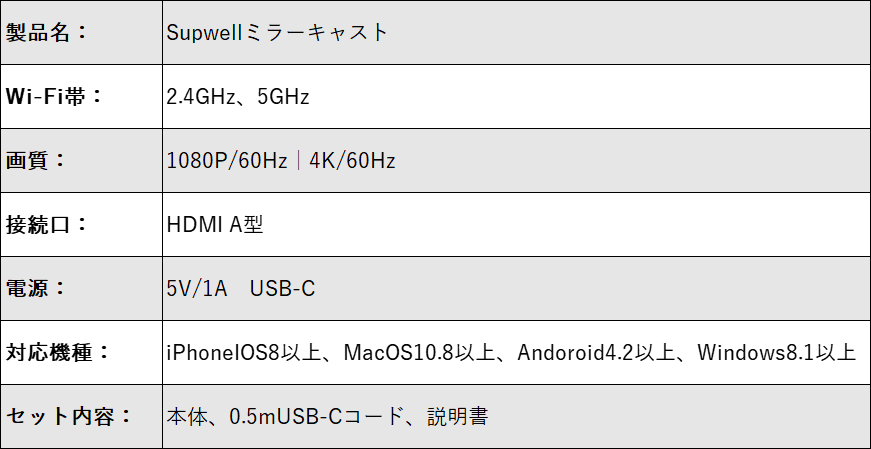Select the Supwellミラーキャスト product name text
871x449 pixels.
pos(277,32)
